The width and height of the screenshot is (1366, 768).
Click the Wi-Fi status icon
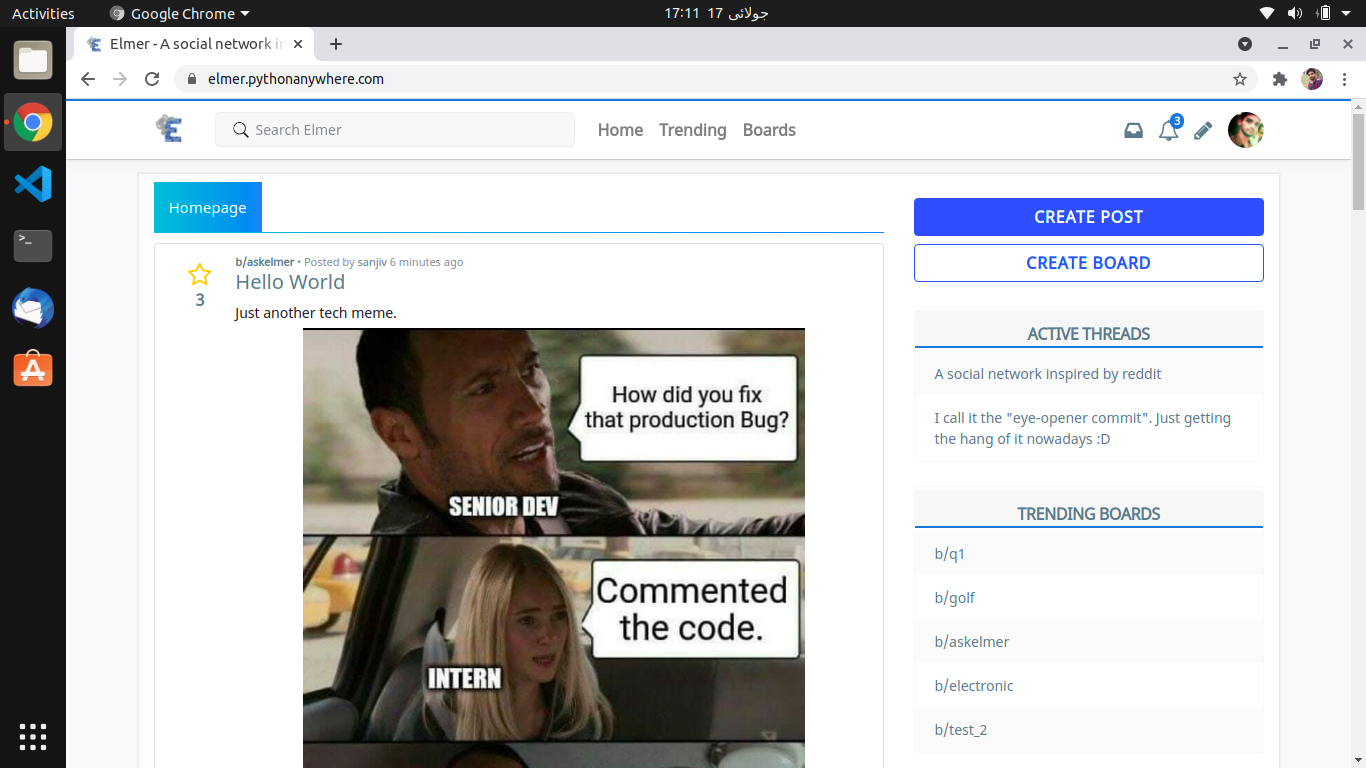coord(1267,13)
